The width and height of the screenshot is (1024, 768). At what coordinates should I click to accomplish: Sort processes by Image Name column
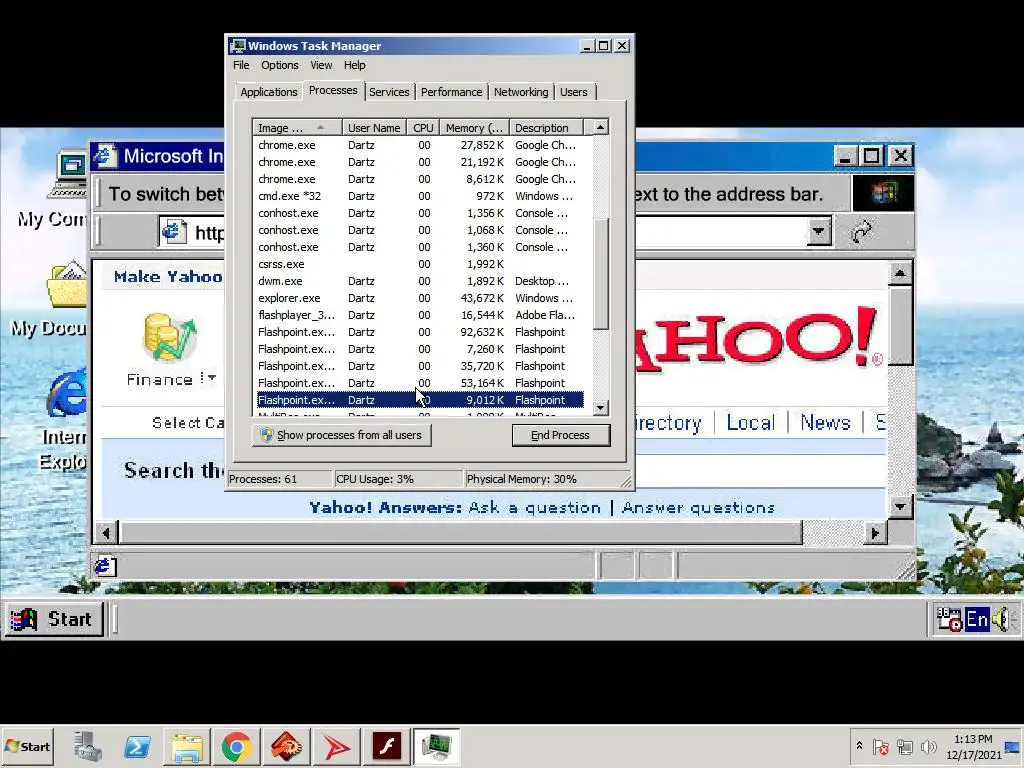[297, 127]
